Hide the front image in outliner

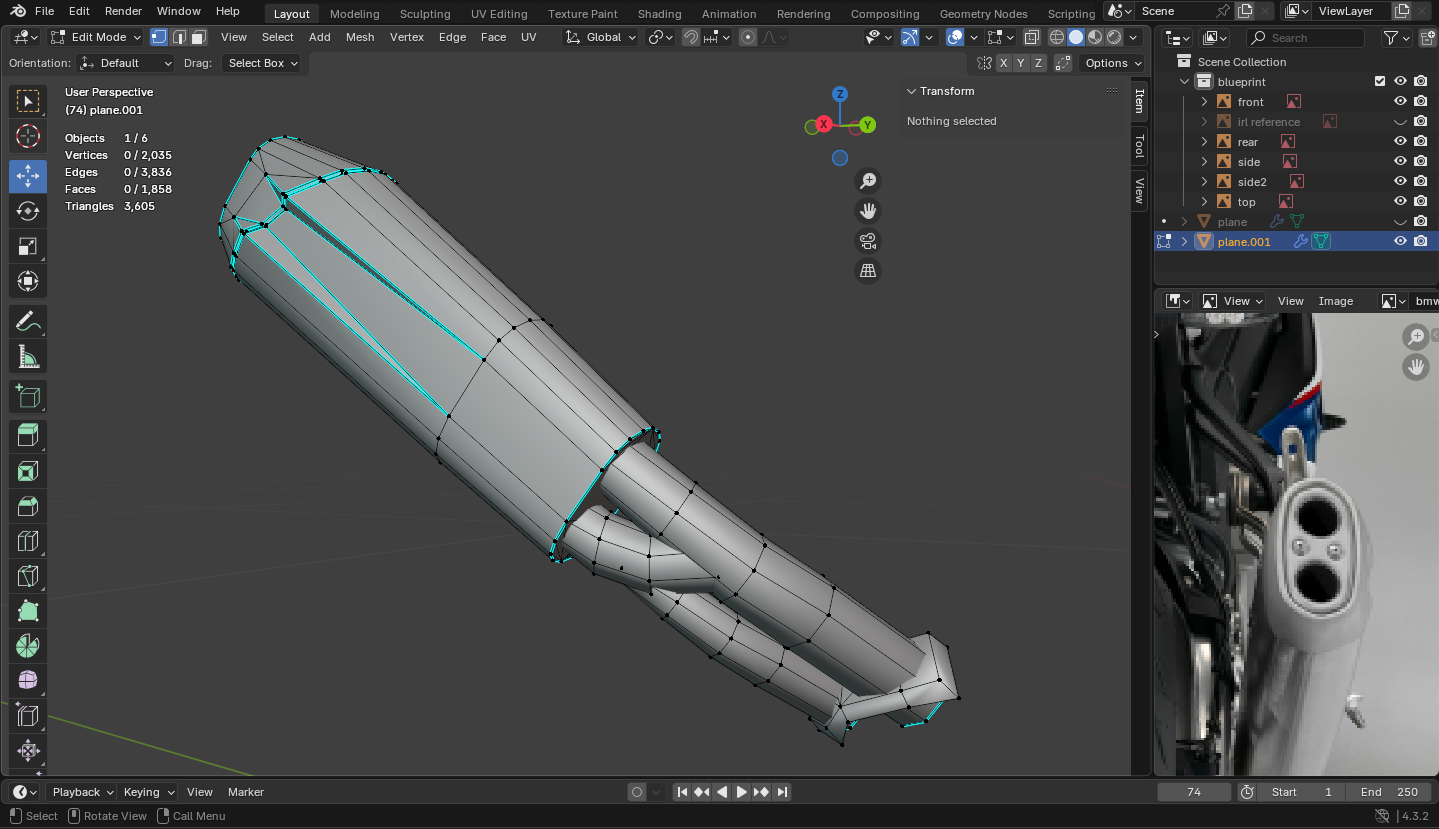click(x=1400, y=102)
